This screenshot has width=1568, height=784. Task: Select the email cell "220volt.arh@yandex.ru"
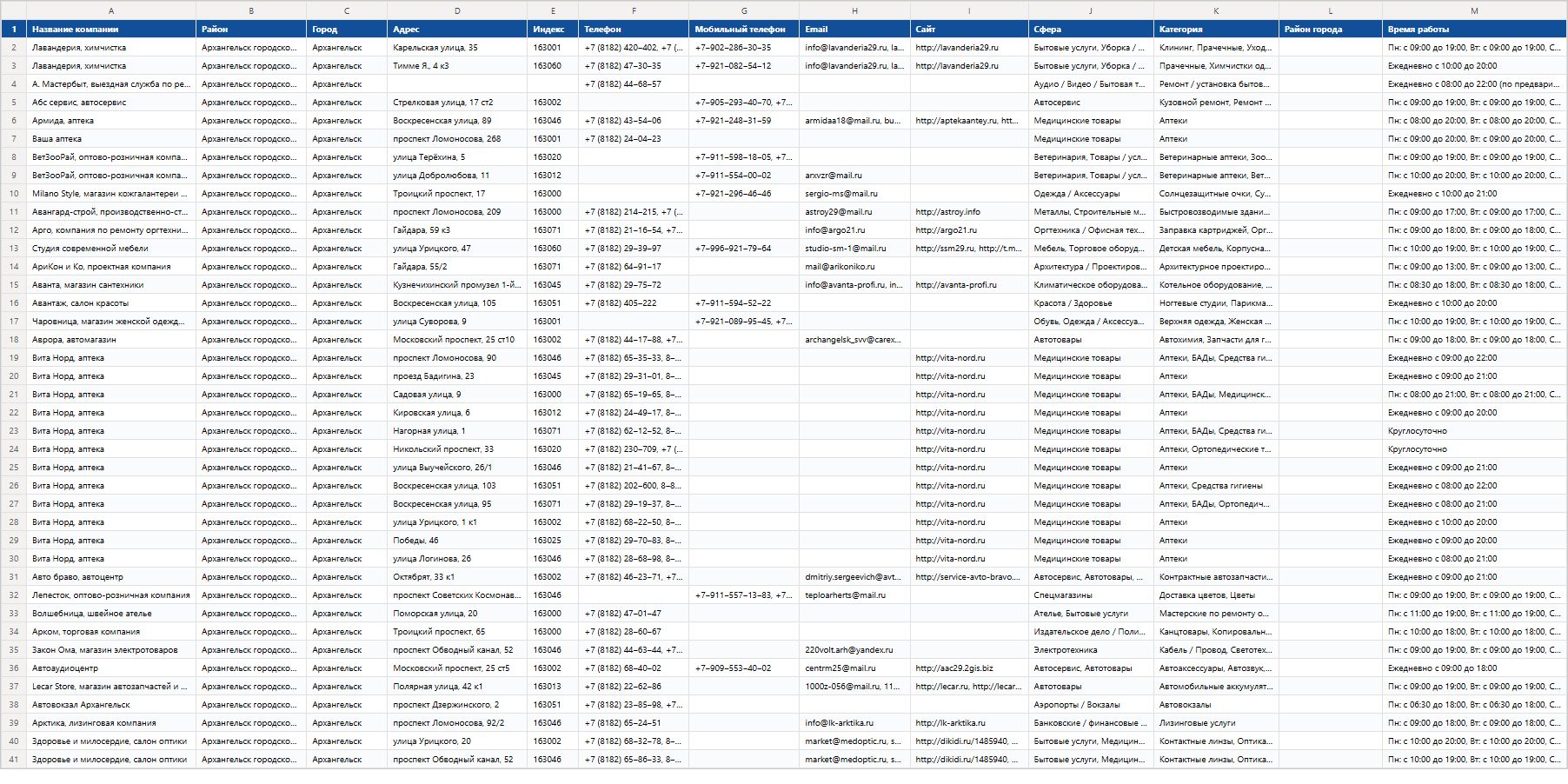pyautogui.click(x=854, y=650)
